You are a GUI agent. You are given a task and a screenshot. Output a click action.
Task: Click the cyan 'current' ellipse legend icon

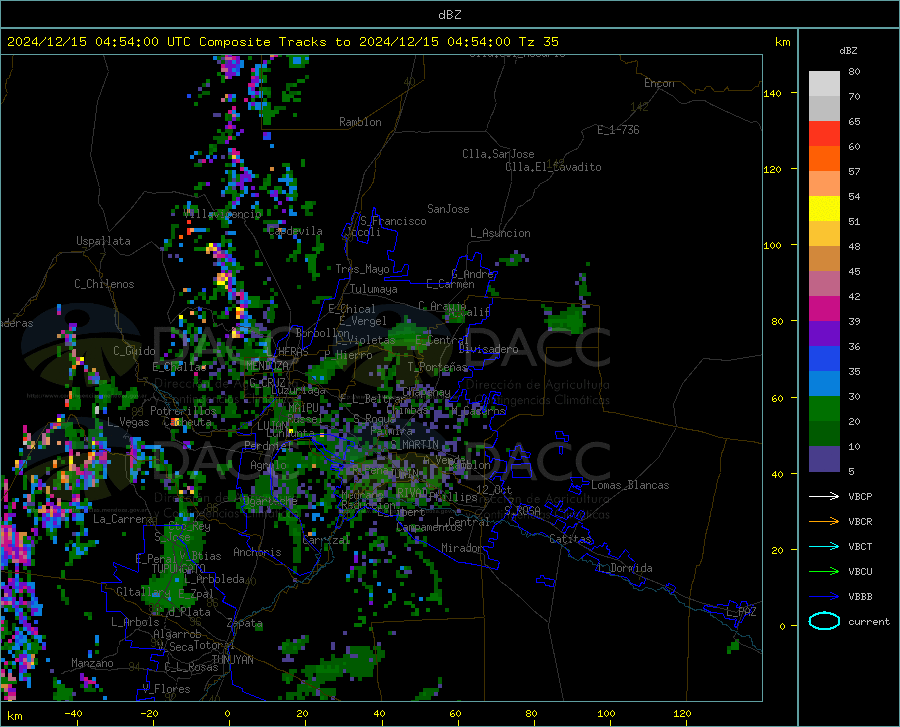tap(824, 621)
